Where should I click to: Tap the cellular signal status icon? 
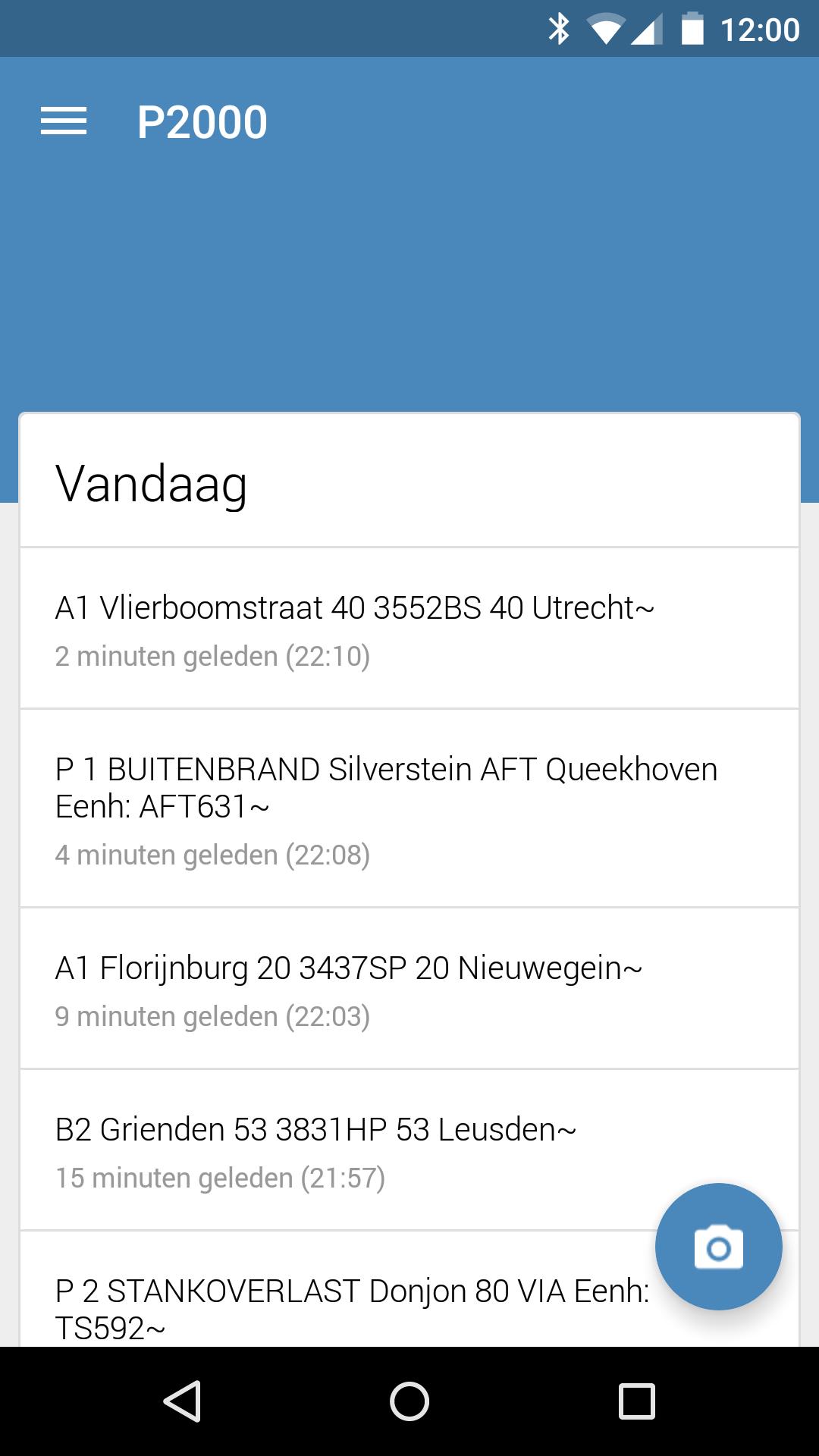pyautogui.click(x=647, y=30)
